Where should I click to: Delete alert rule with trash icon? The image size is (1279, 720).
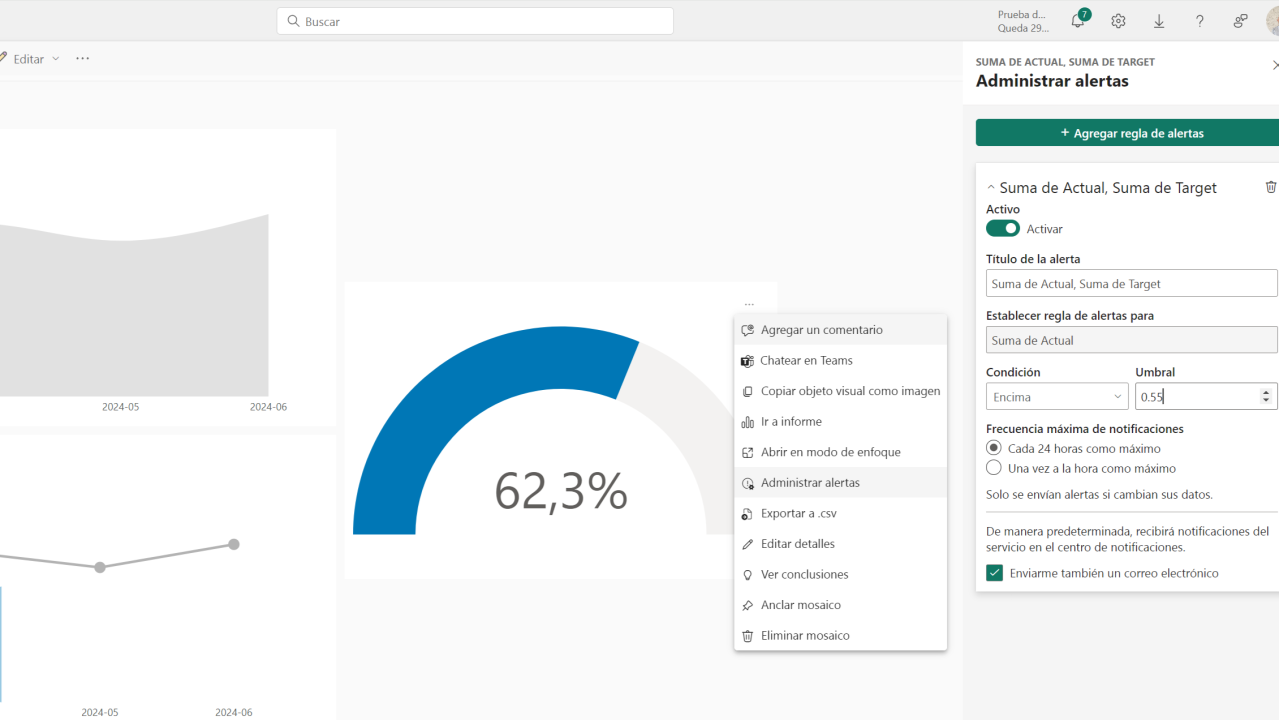click(1271, 187)
